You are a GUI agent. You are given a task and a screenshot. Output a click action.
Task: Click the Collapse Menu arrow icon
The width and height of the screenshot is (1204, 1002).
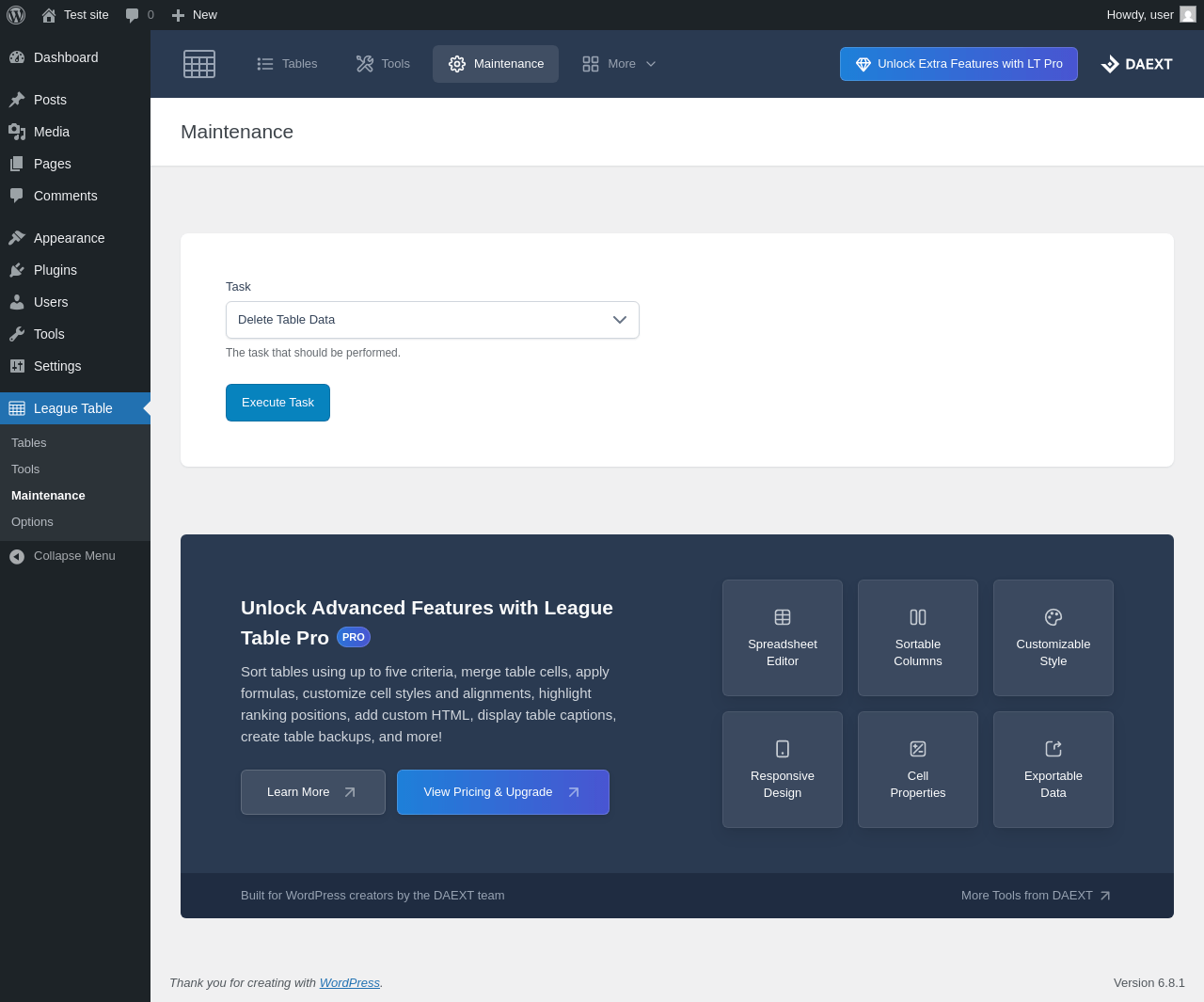pos(17,557)
